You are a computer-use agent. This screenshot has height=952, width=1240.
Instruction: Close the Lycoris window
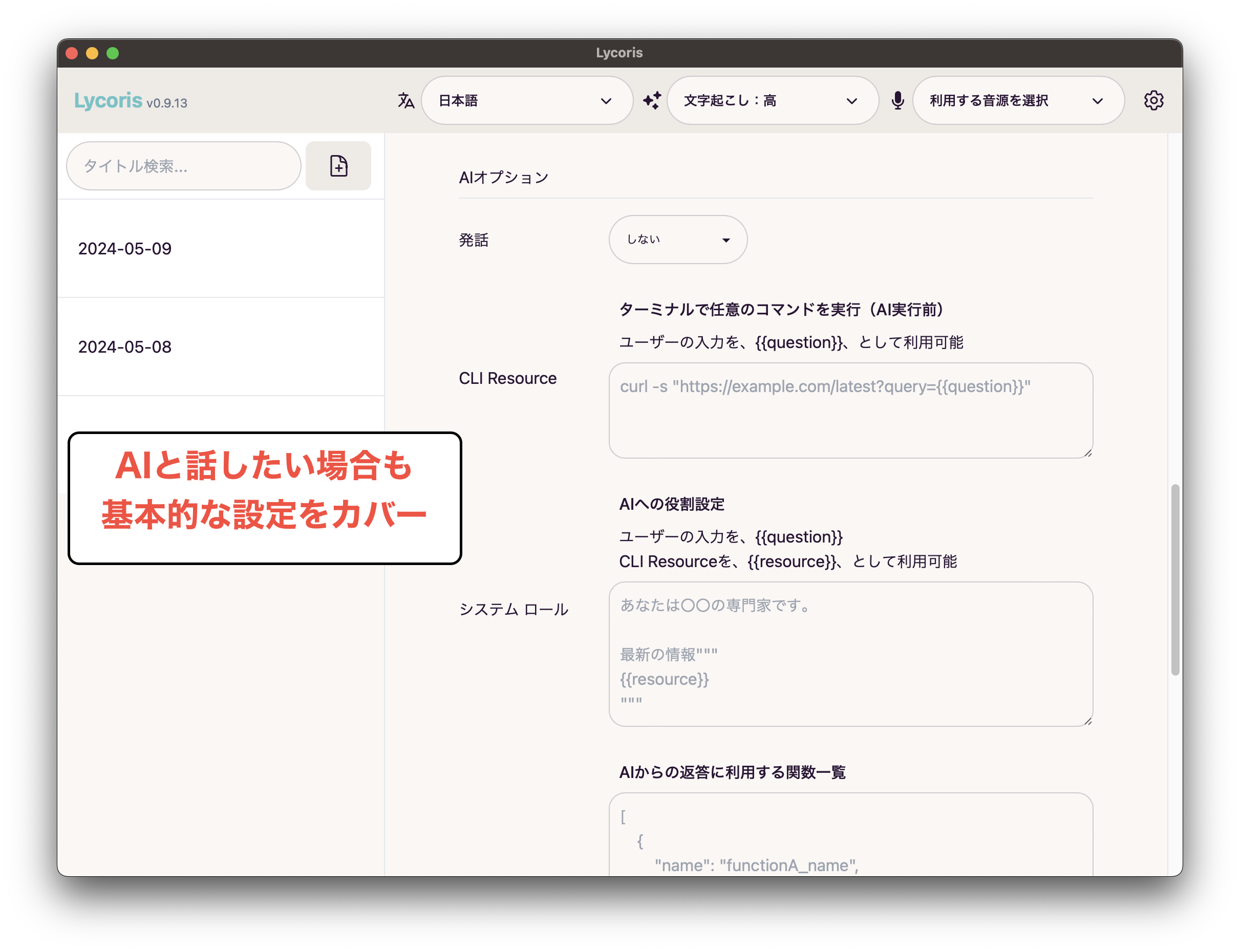point(71,53)
